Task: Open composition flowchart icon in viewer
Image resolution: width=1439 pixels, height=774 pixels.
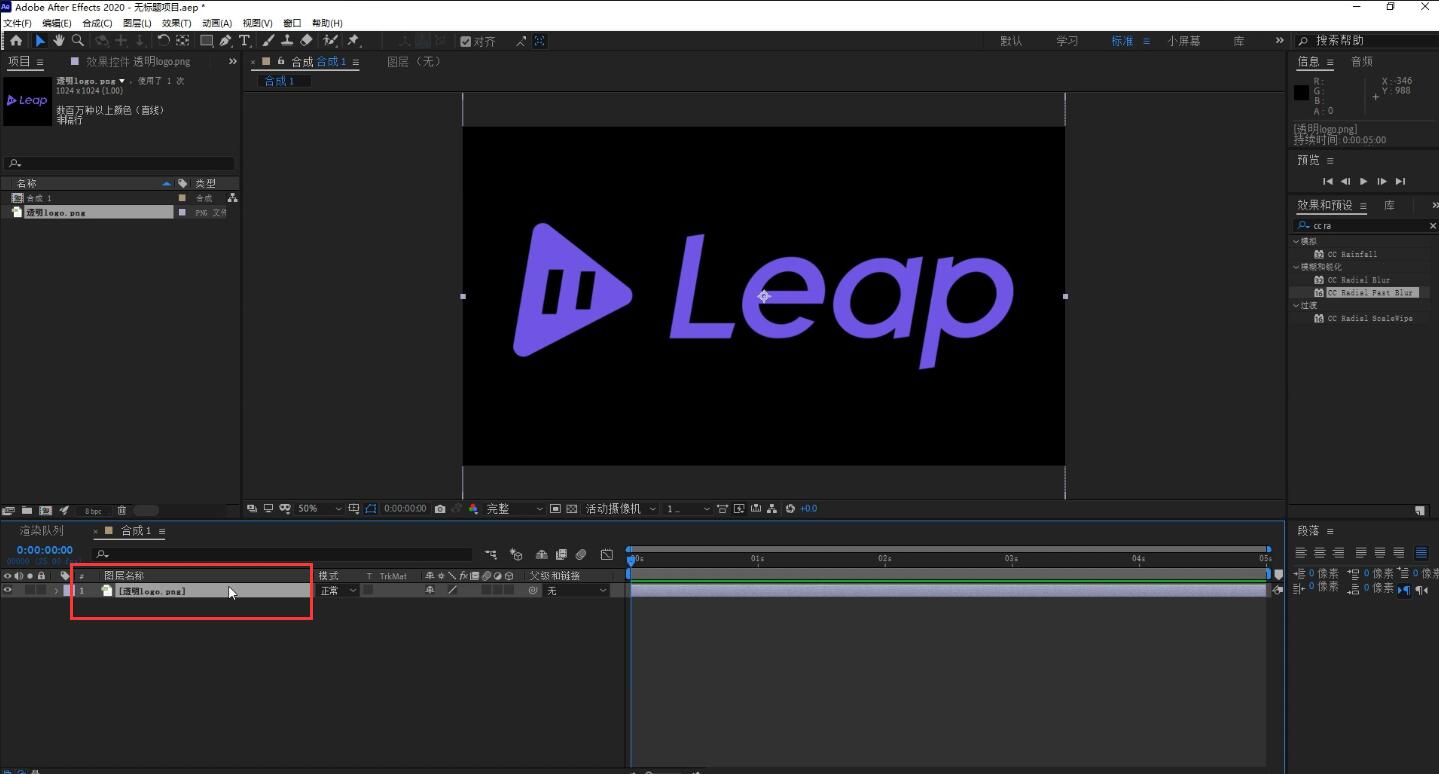Action: pyautogui.click(x=773, y=509)
